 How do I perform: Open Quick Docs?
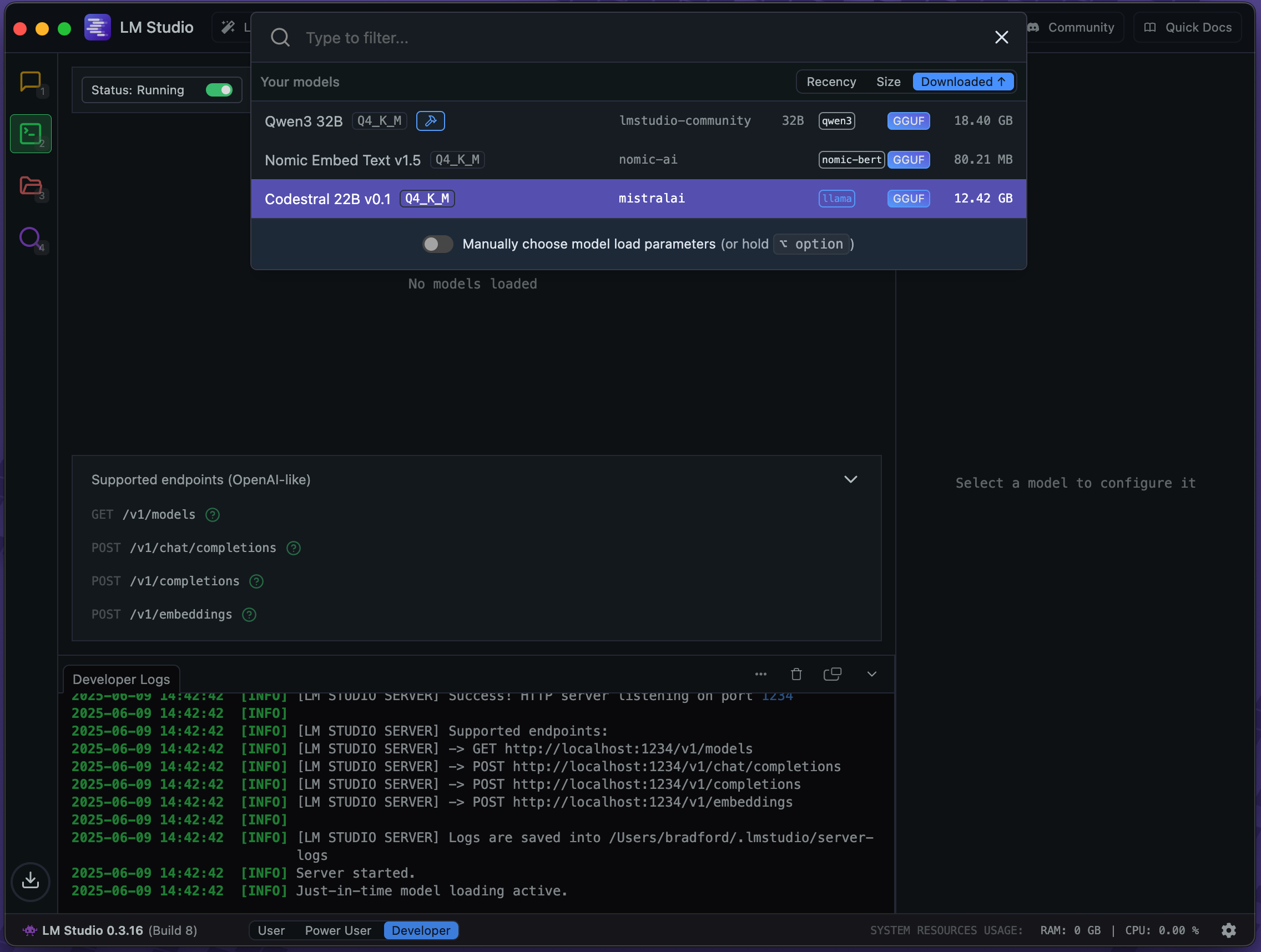[x=1188, y=27]
